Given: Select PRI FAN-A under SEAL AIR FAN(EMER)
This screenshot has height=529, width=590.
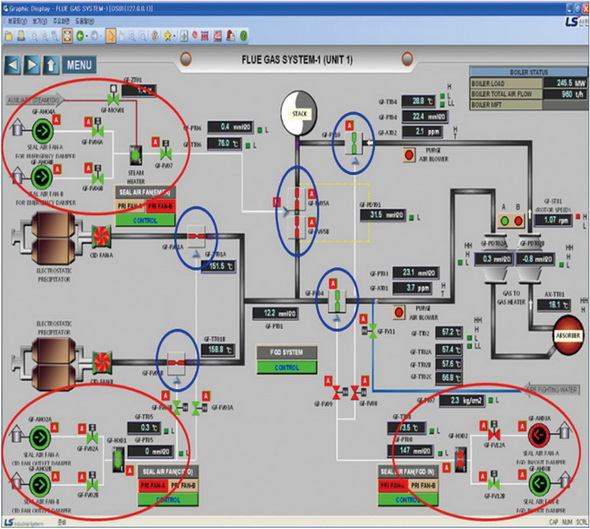Looking at the screenshot, I should tap(130, 207).
